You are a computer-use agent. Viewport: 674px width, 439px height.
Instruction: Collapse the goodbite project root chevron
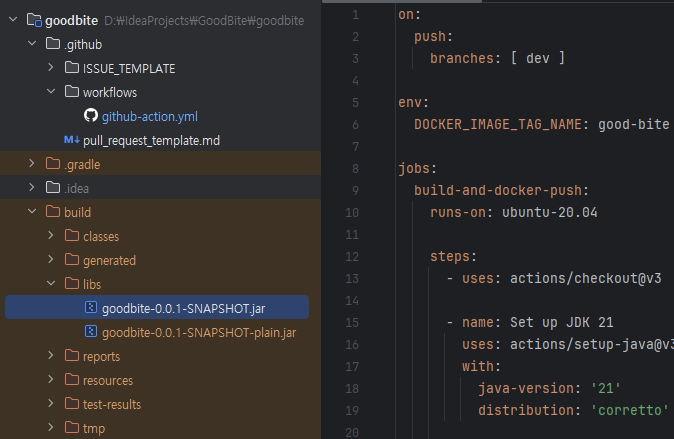click(13, 19)
